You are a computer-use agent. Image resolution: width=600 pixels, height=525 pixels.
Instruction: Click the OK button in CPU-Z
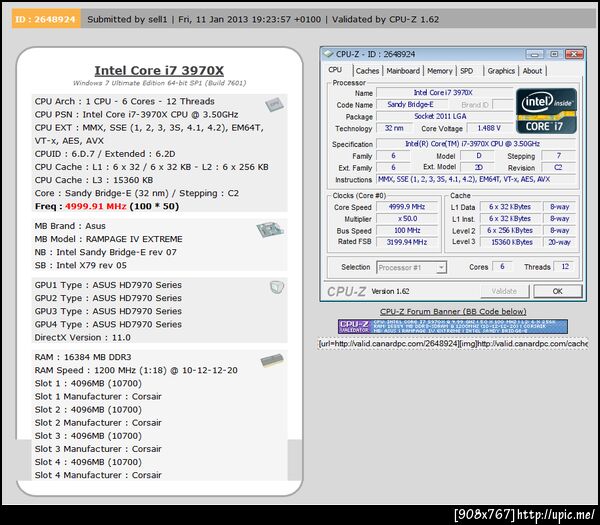coord(558,291)
